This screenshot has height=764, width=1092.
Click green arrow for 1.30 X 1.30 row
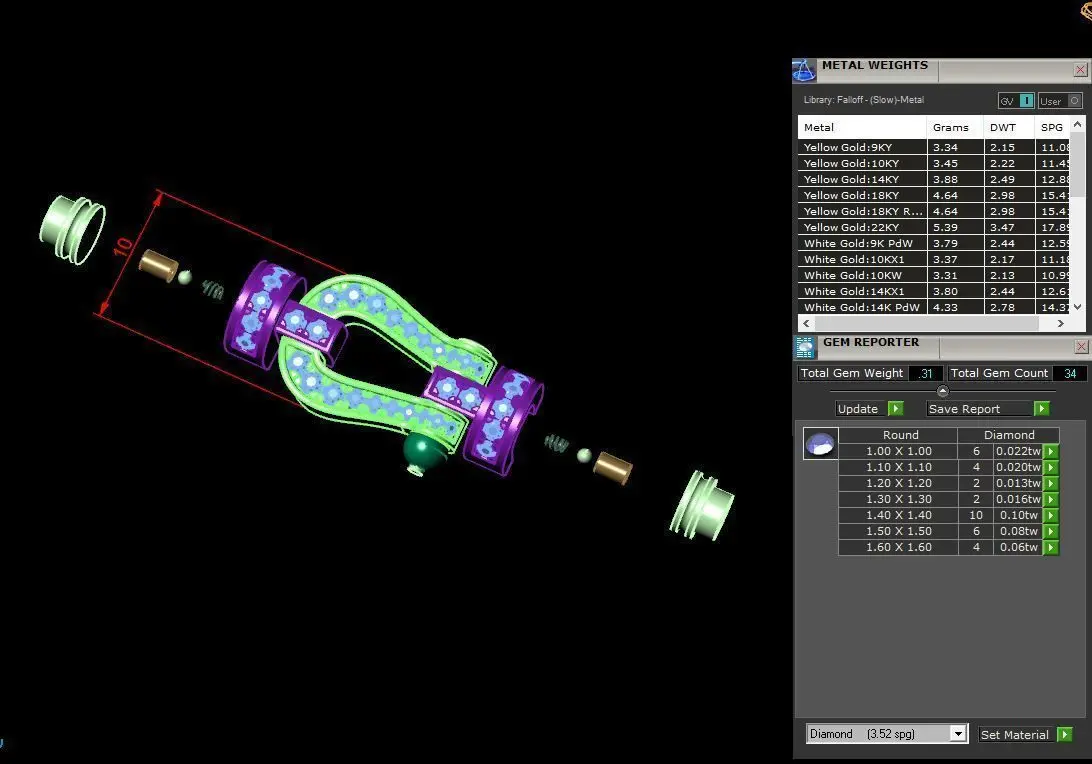[1051, 499]
